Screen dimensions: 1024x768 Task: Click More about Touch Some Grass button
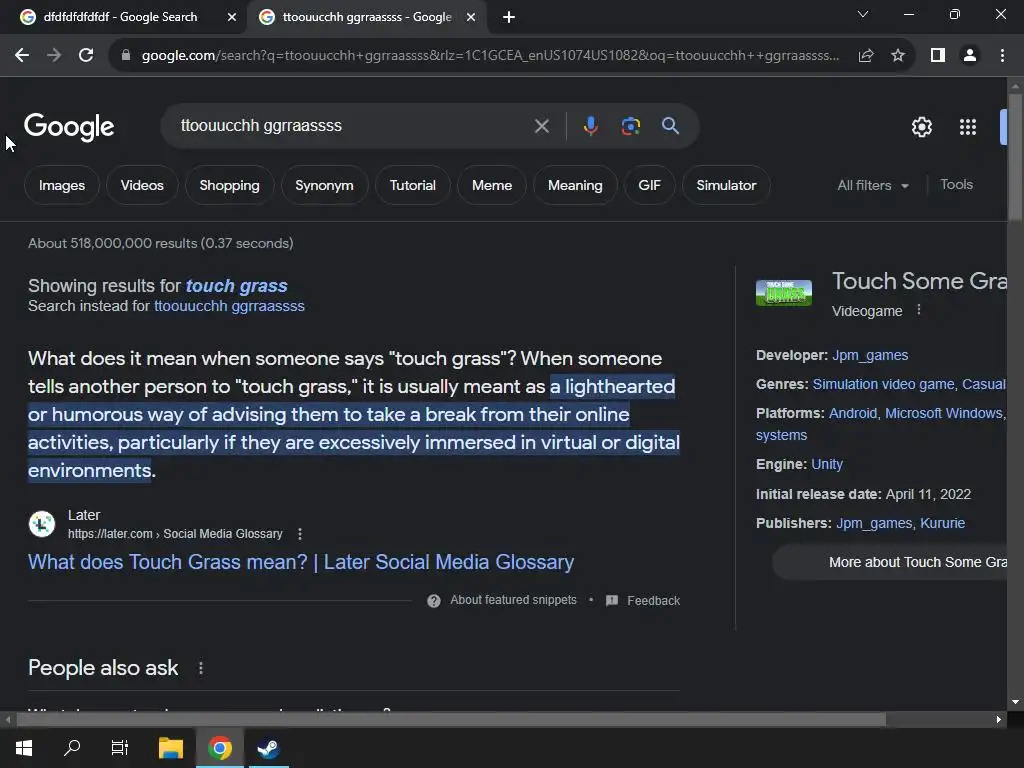890,562
